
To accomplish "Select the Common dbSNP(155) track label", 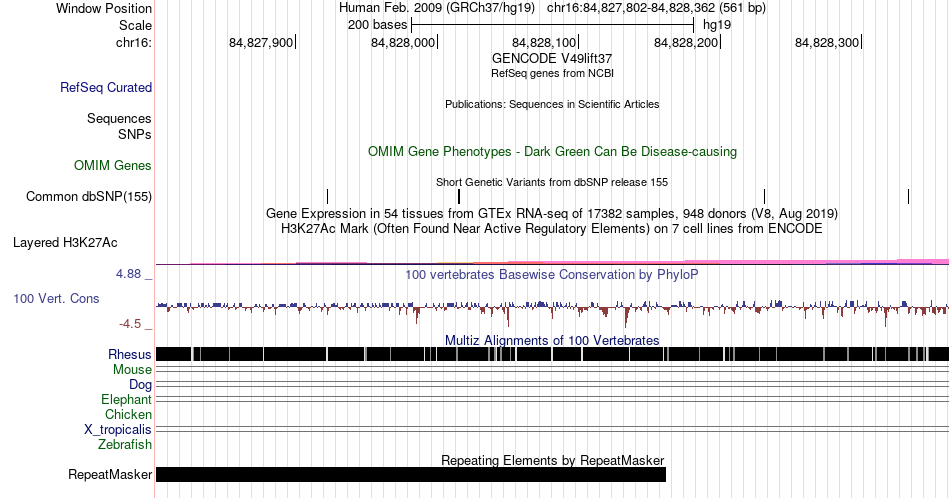I will 89,196.
